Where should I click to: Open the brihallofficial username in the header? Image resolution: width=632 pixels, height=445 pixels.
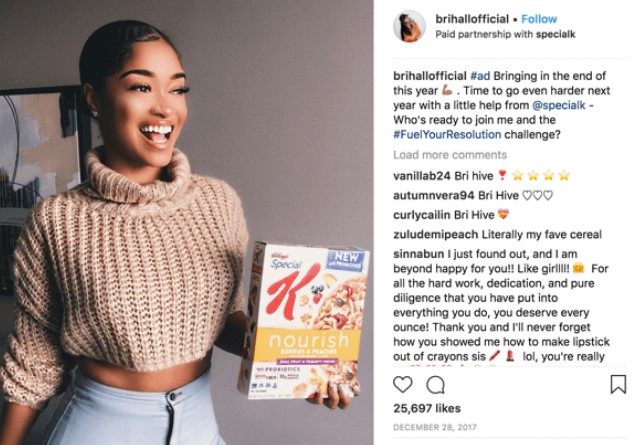[472, 19]
